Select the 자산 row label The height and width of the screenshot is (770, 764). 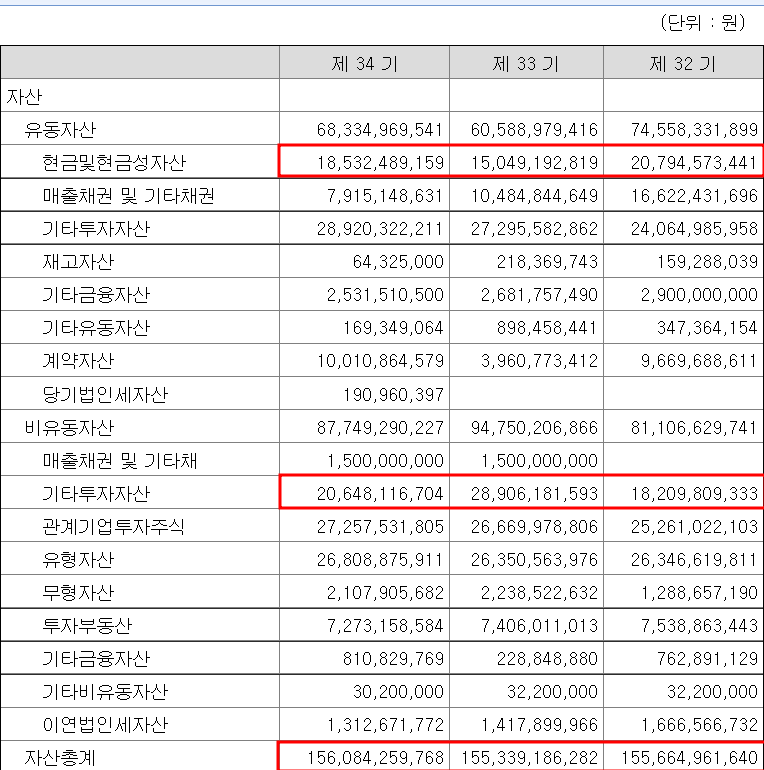pos(24,96)
